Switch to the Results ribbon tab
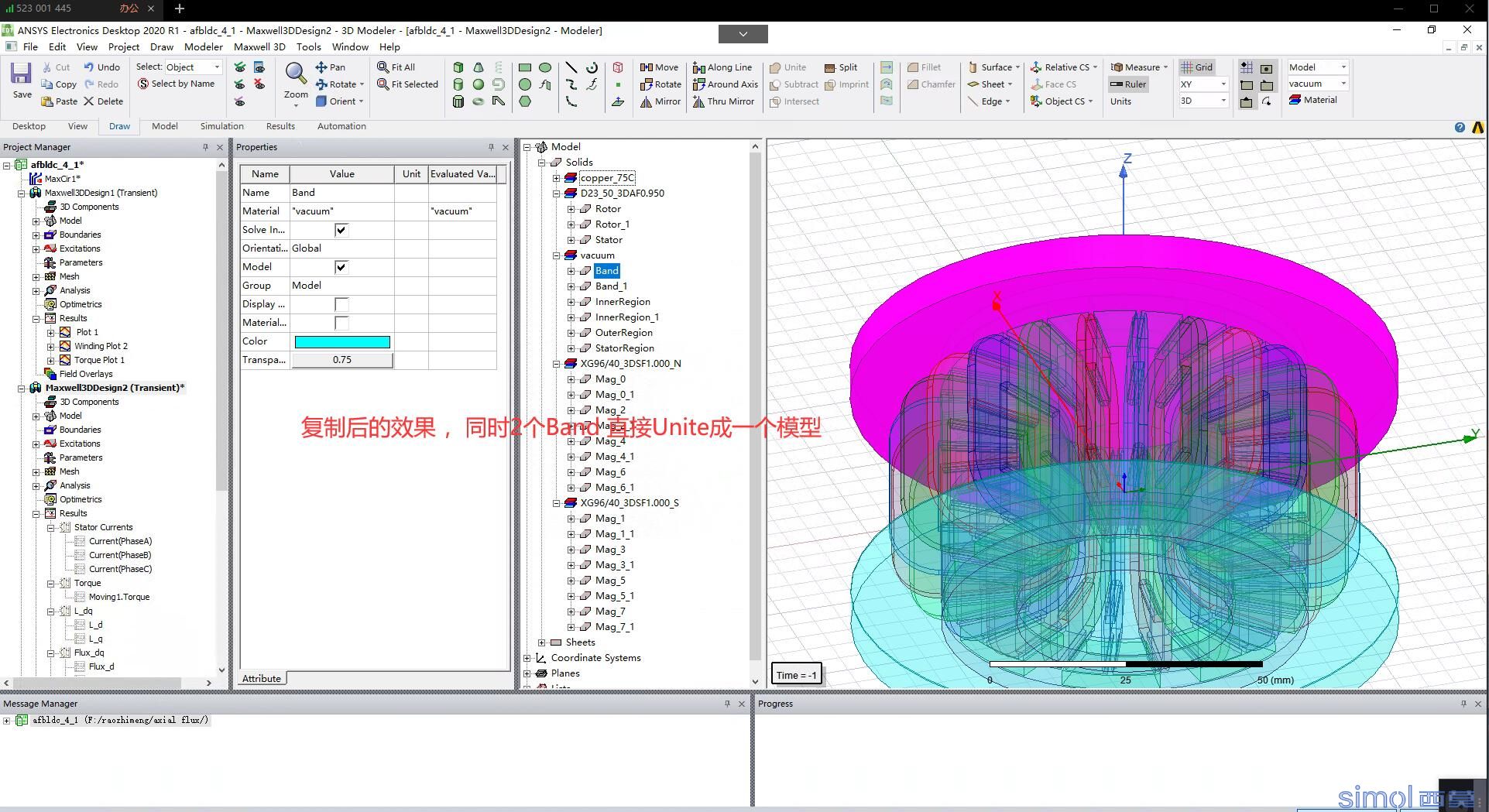This screenshot has height=812, width=1489. 280,126
